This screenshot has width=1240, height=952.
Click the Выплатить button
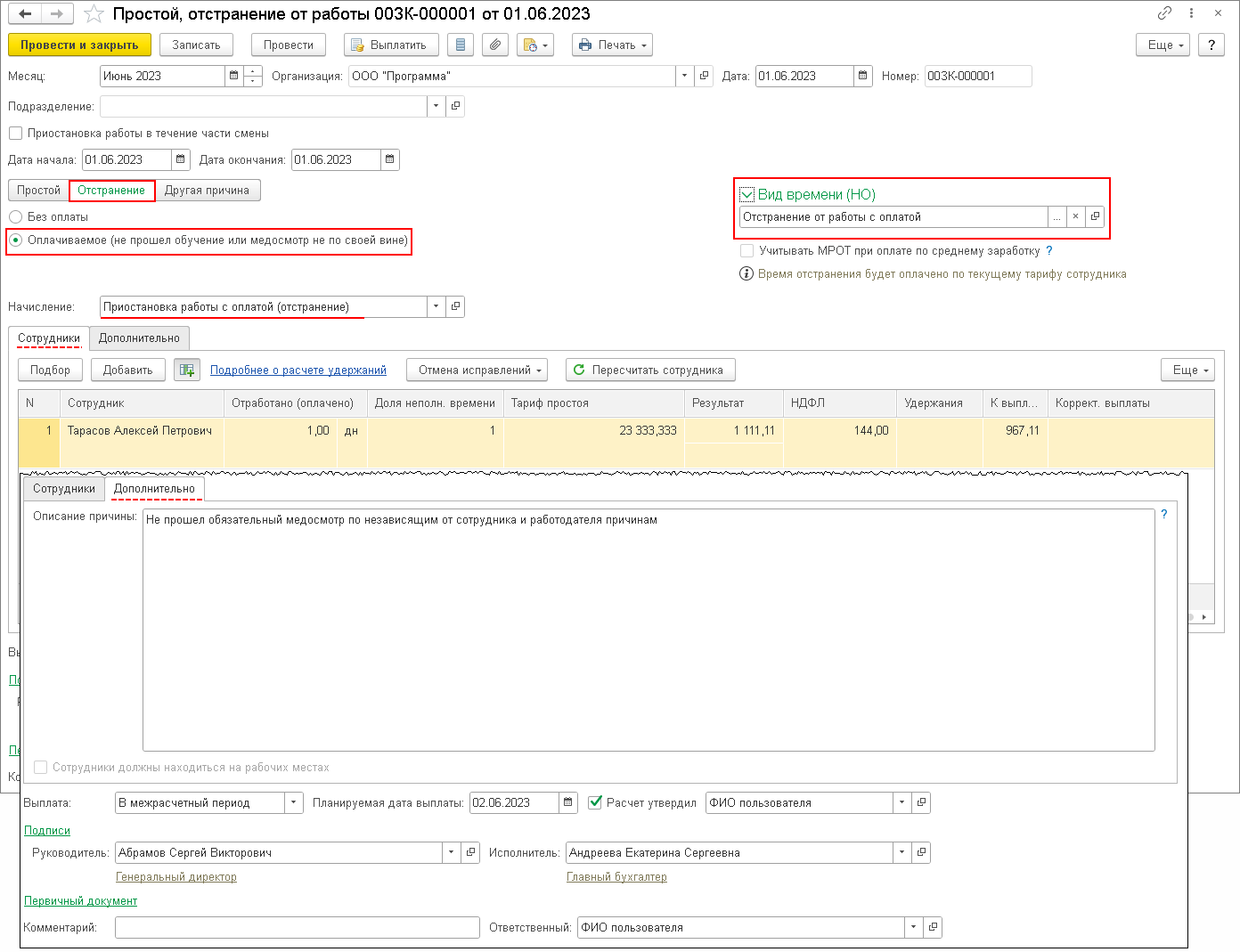[x=391, y=45]
